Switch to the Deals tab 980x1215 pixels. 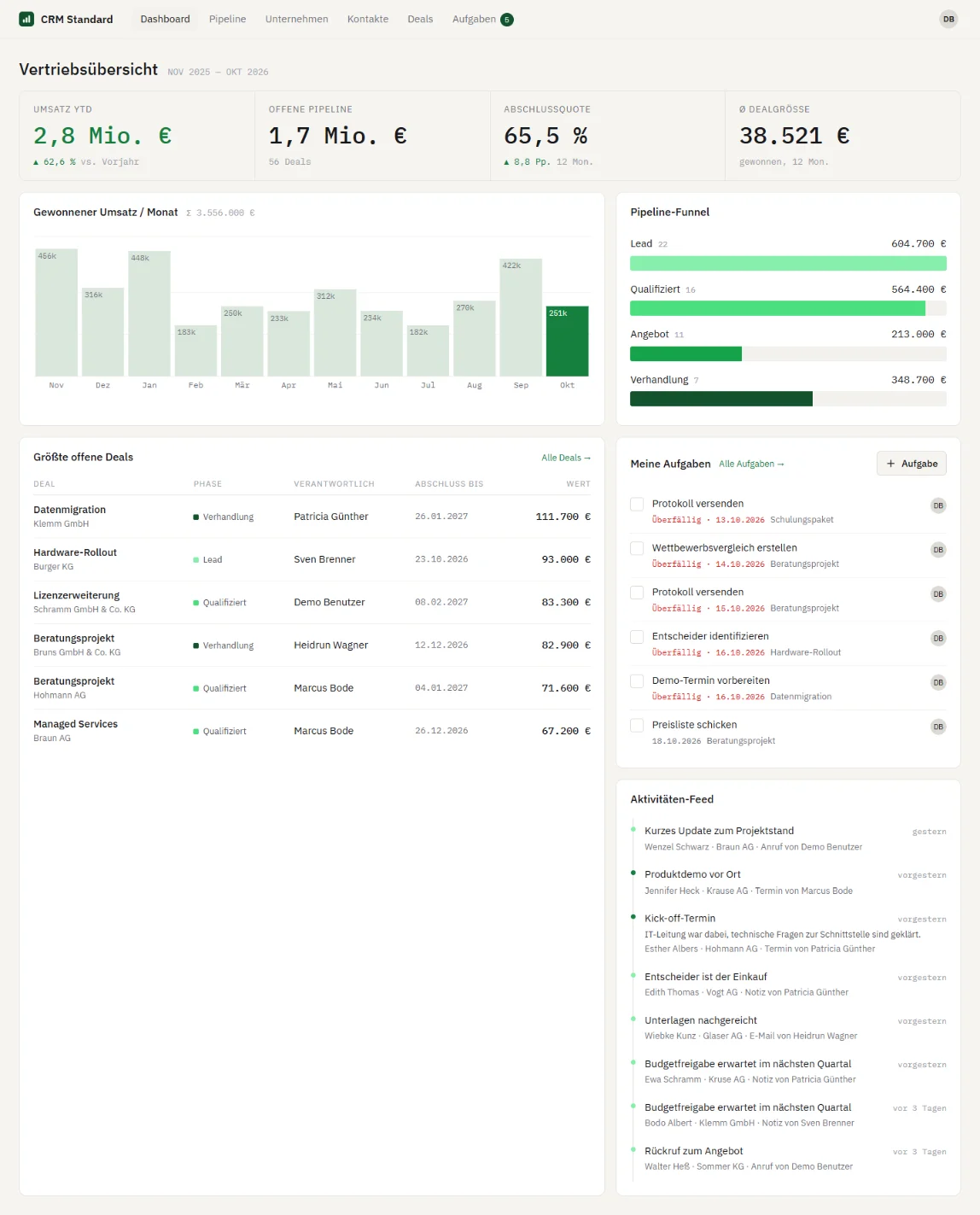tap(420, 19)
